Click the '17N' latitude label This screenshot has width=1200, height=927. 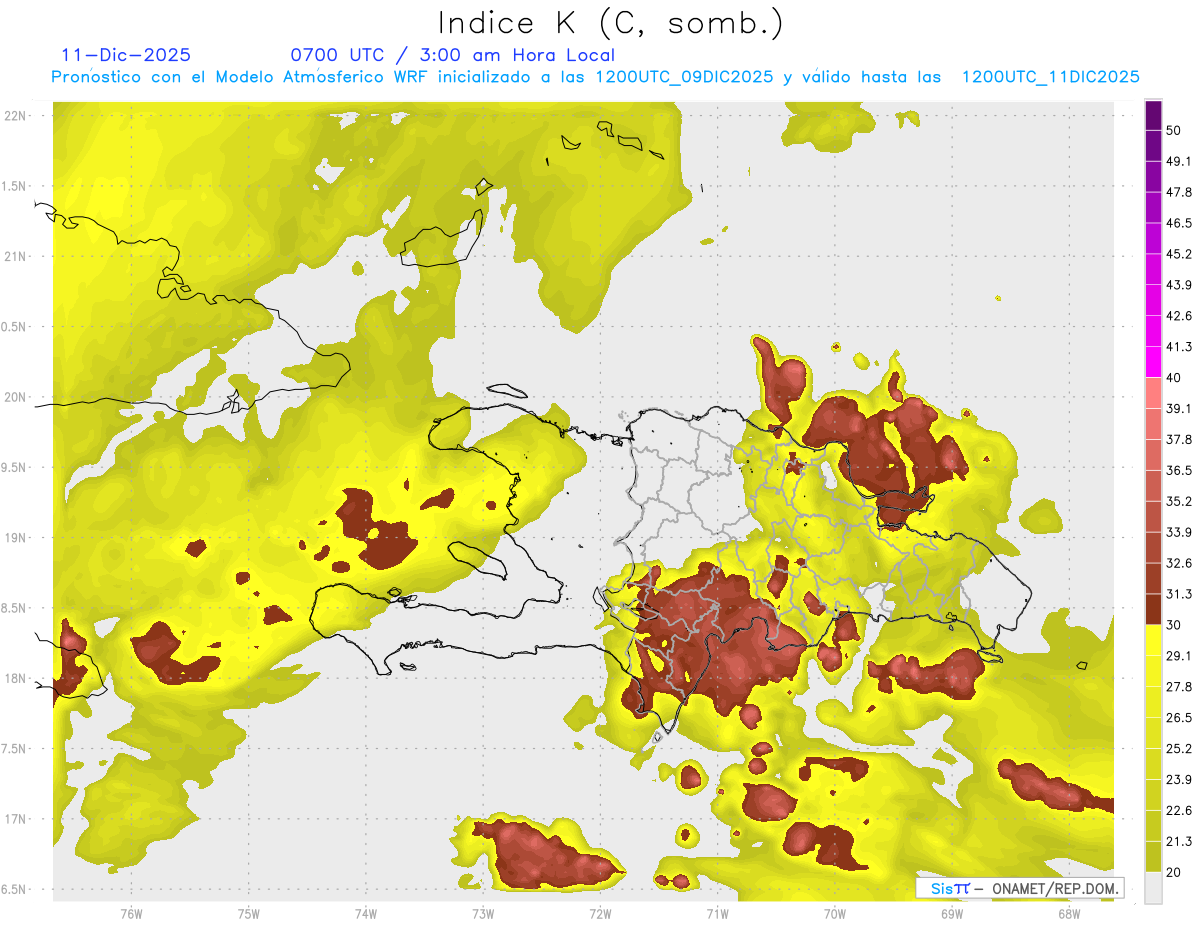tap(15, 819)
